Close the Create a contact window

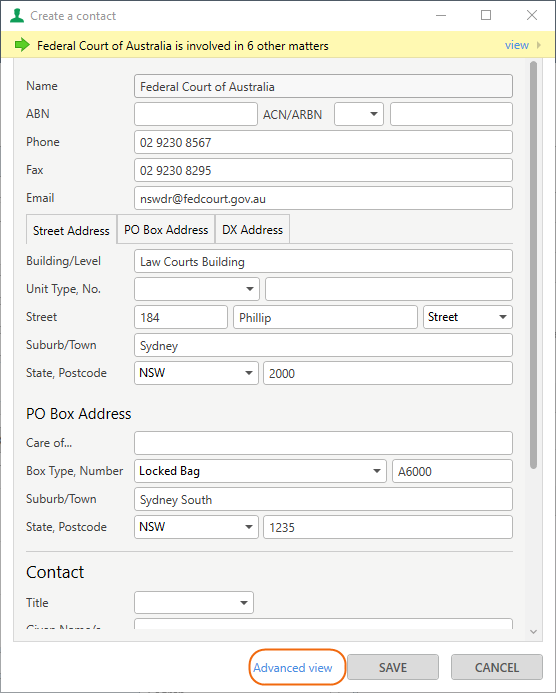(532, 15)
